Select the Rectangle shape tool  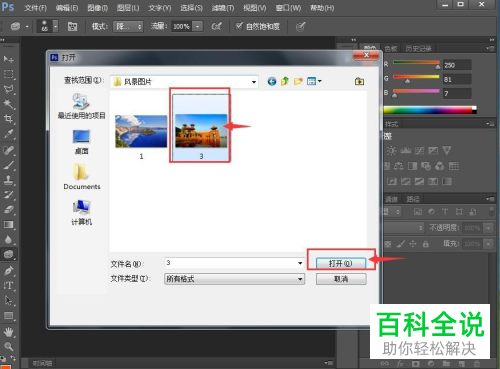coord(8,315)
